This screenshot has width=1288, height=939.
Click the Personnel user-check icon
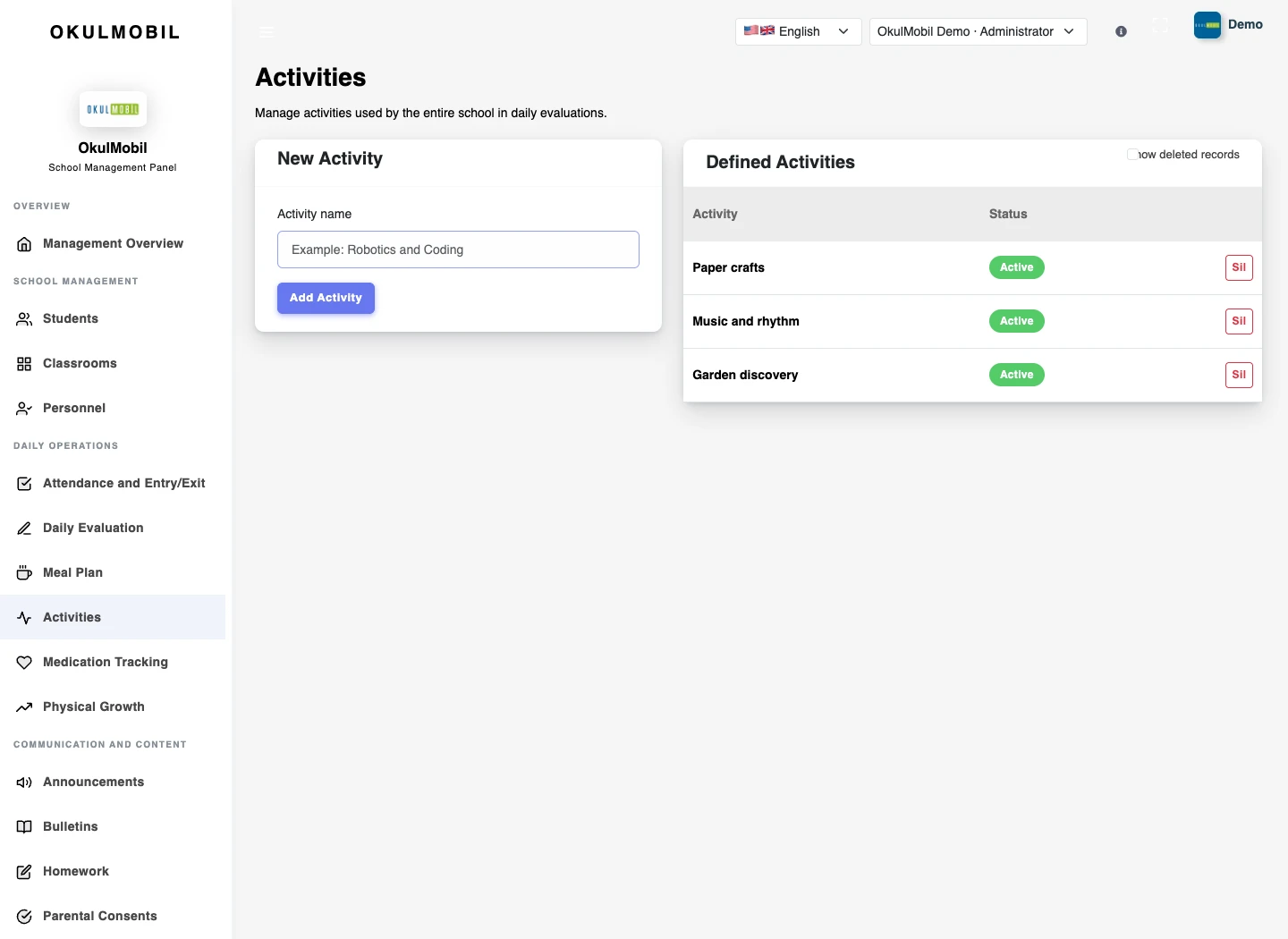pyautogui.click(x=24, y=409)
